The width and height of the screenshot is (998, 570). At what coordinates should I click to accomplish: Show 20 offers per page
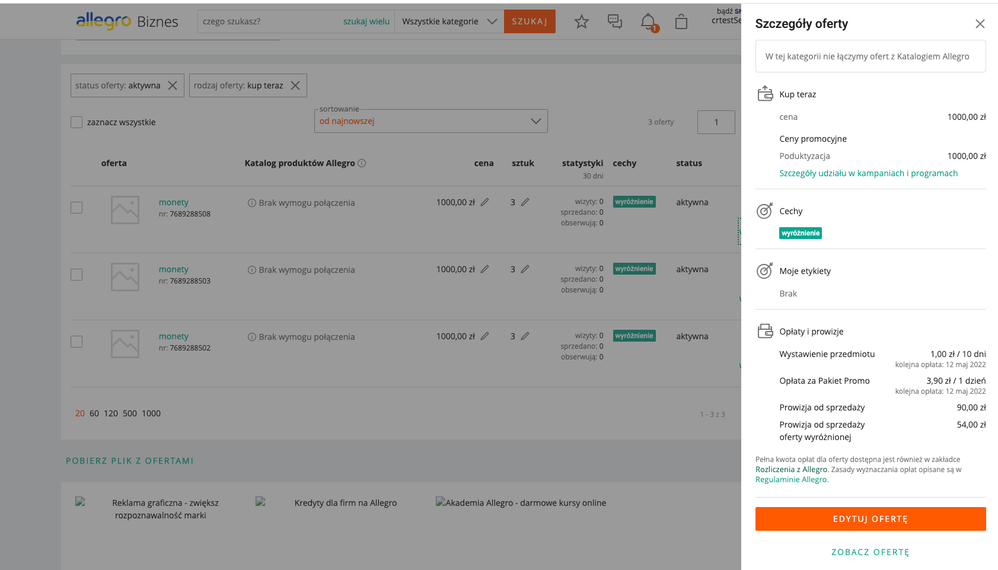click(x=80, y=414)
